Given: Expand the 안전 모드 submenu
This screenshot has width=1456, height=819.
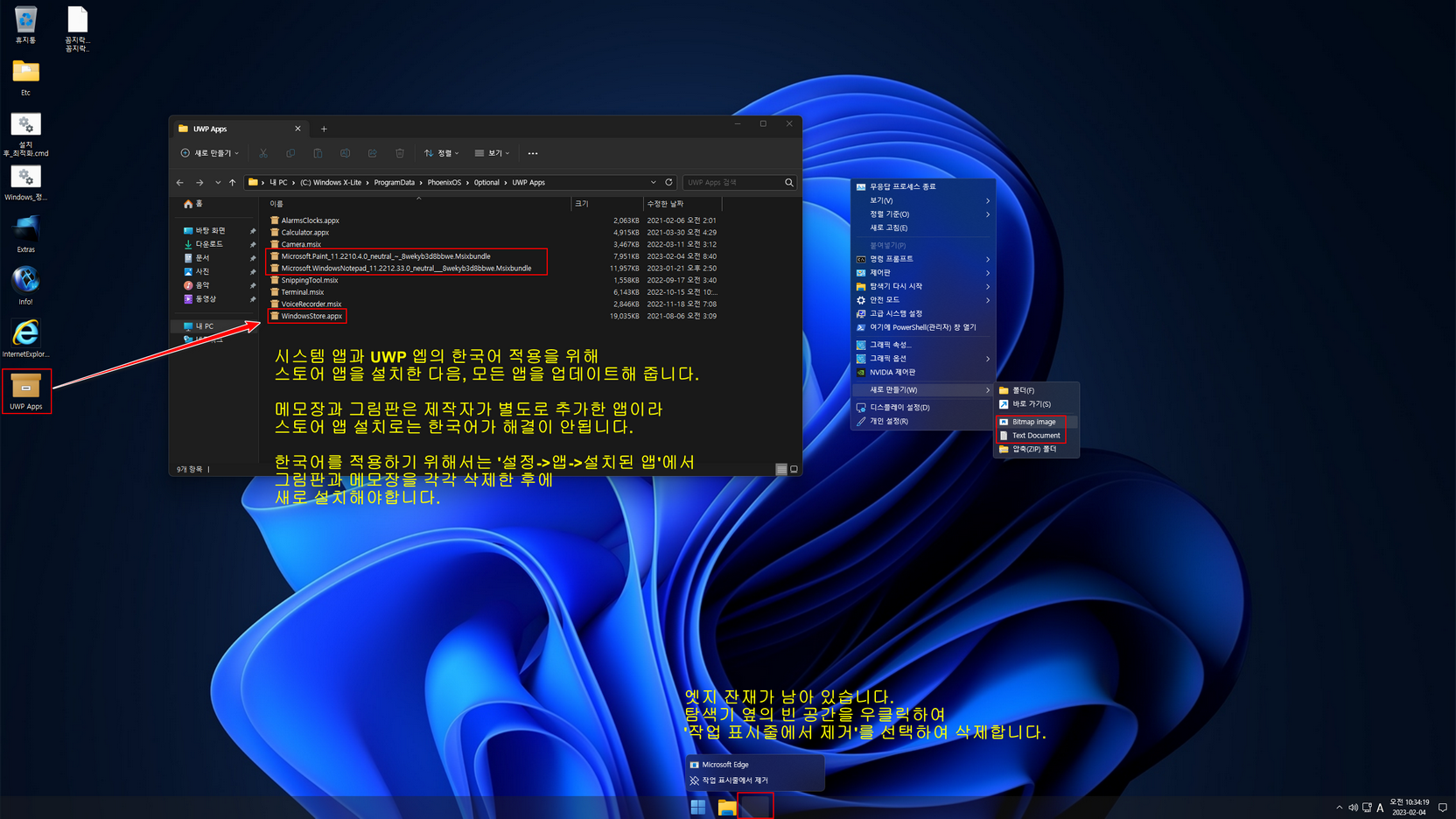Looking at the screenshot, I should click(x=924, y=300).
